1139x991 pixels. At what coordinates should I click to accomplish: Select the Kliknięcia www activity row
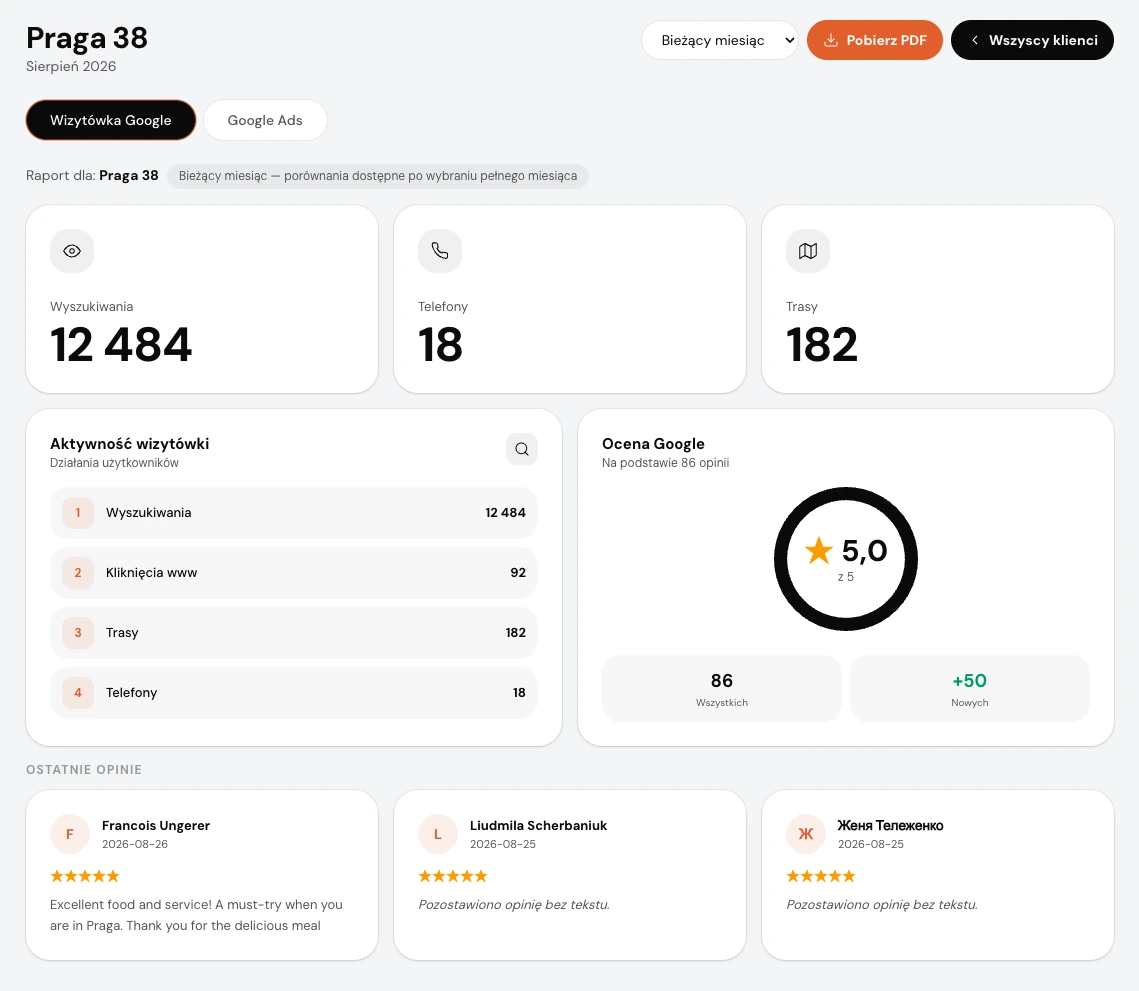[x=293, y=573]
